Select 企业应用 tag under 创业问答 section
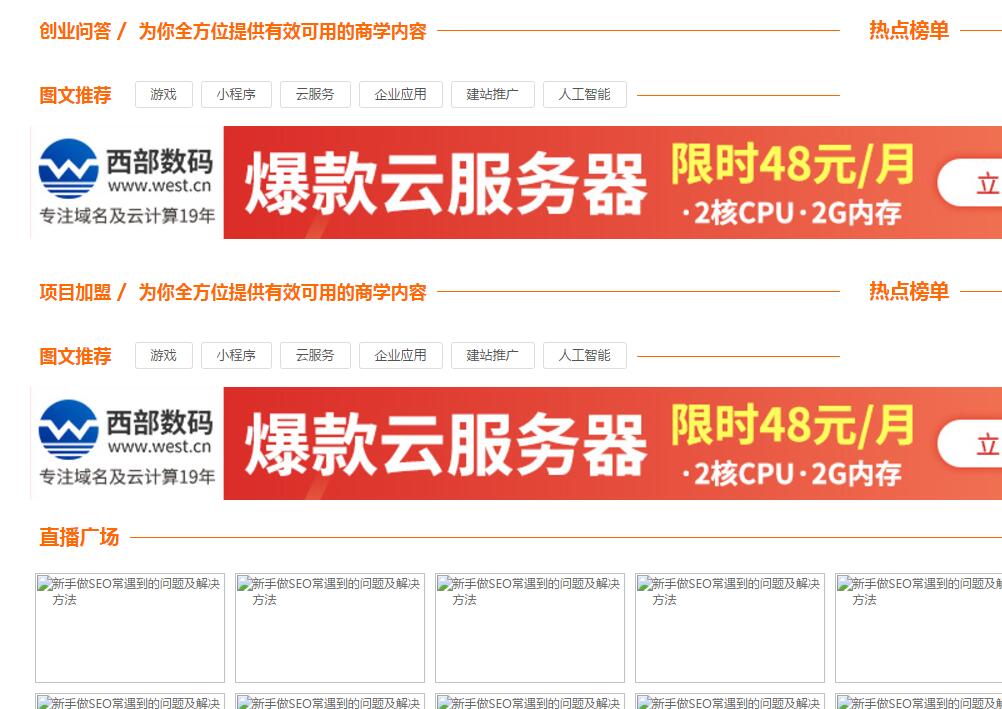The height and width of the screenshot is (709, 1002). point(401,95)
